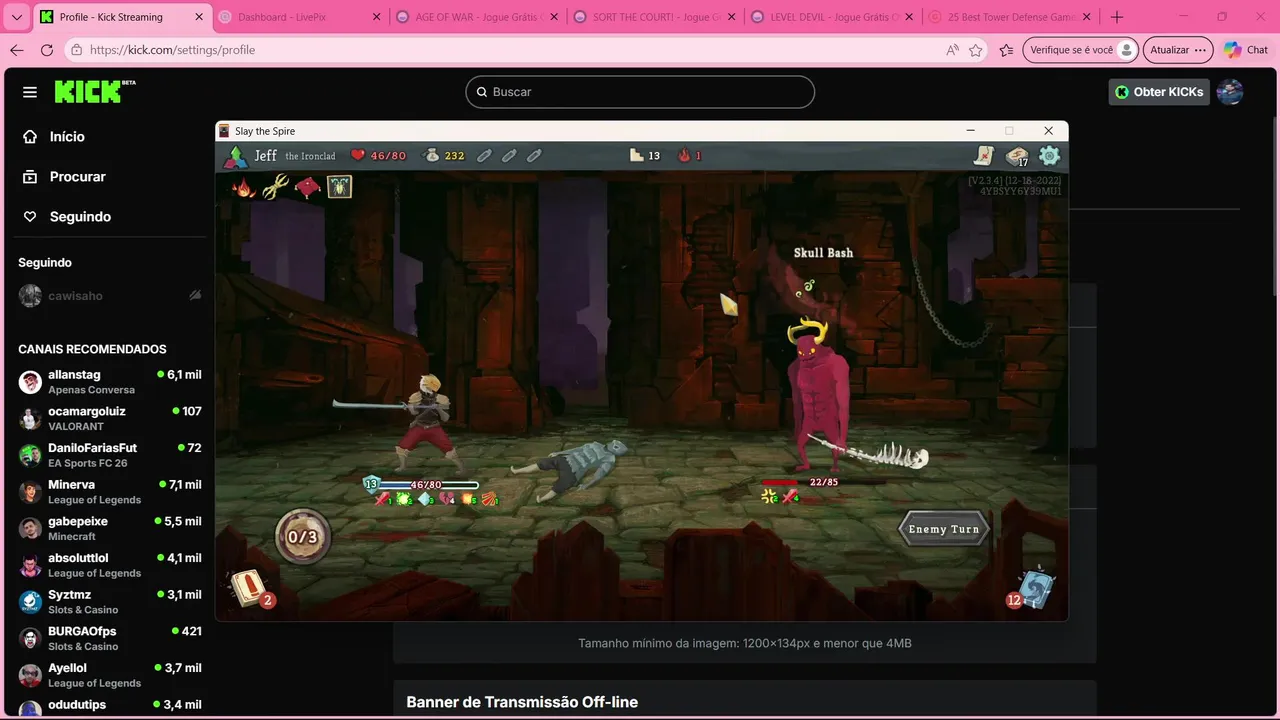Image resolution: width=1280 pixels, height=720 pixels.
Task: Open the browser favorites list icon
Action: coord(1006,50)
